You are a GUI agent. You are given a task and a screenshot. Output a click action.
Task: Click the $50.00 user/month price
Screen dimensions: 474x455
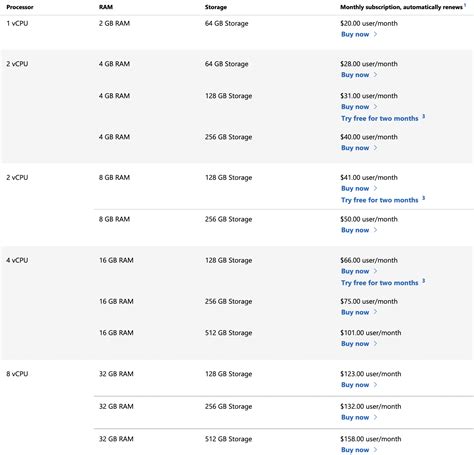(369, 219)
